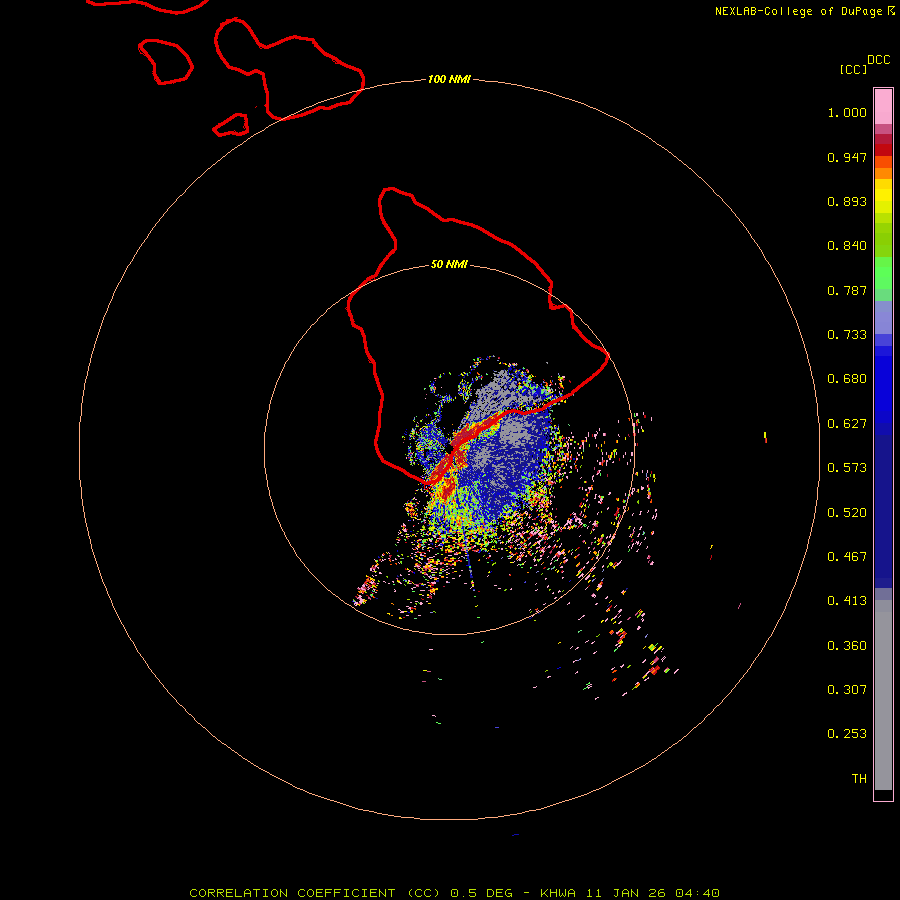
Task: Select the 0.787 scale value
Action: click(847, 290)
